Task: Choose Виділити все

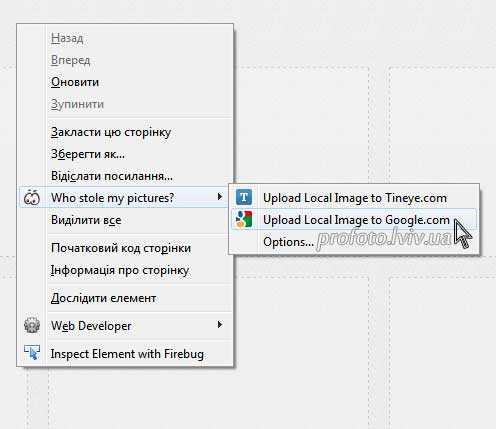Action: point(86,220)
